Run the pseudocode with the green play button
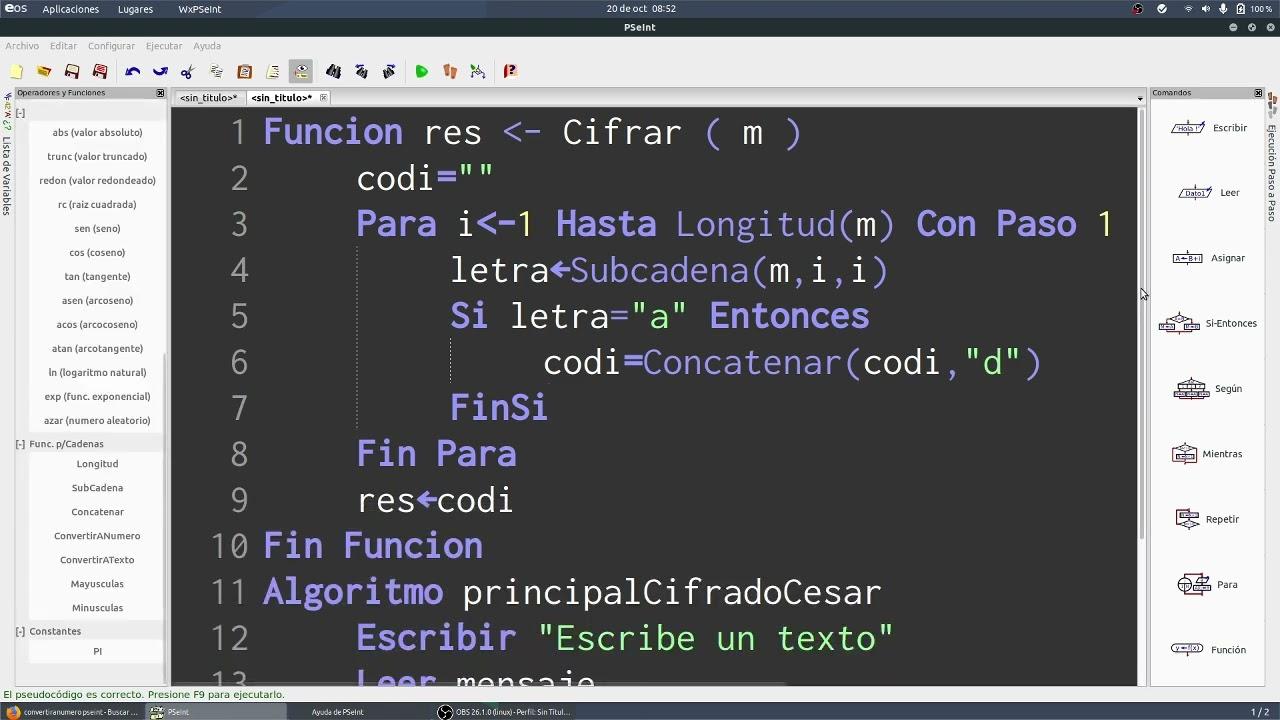Image resolution: width=1280 pixels, height=720 pixels. click(x=421, y=71)
